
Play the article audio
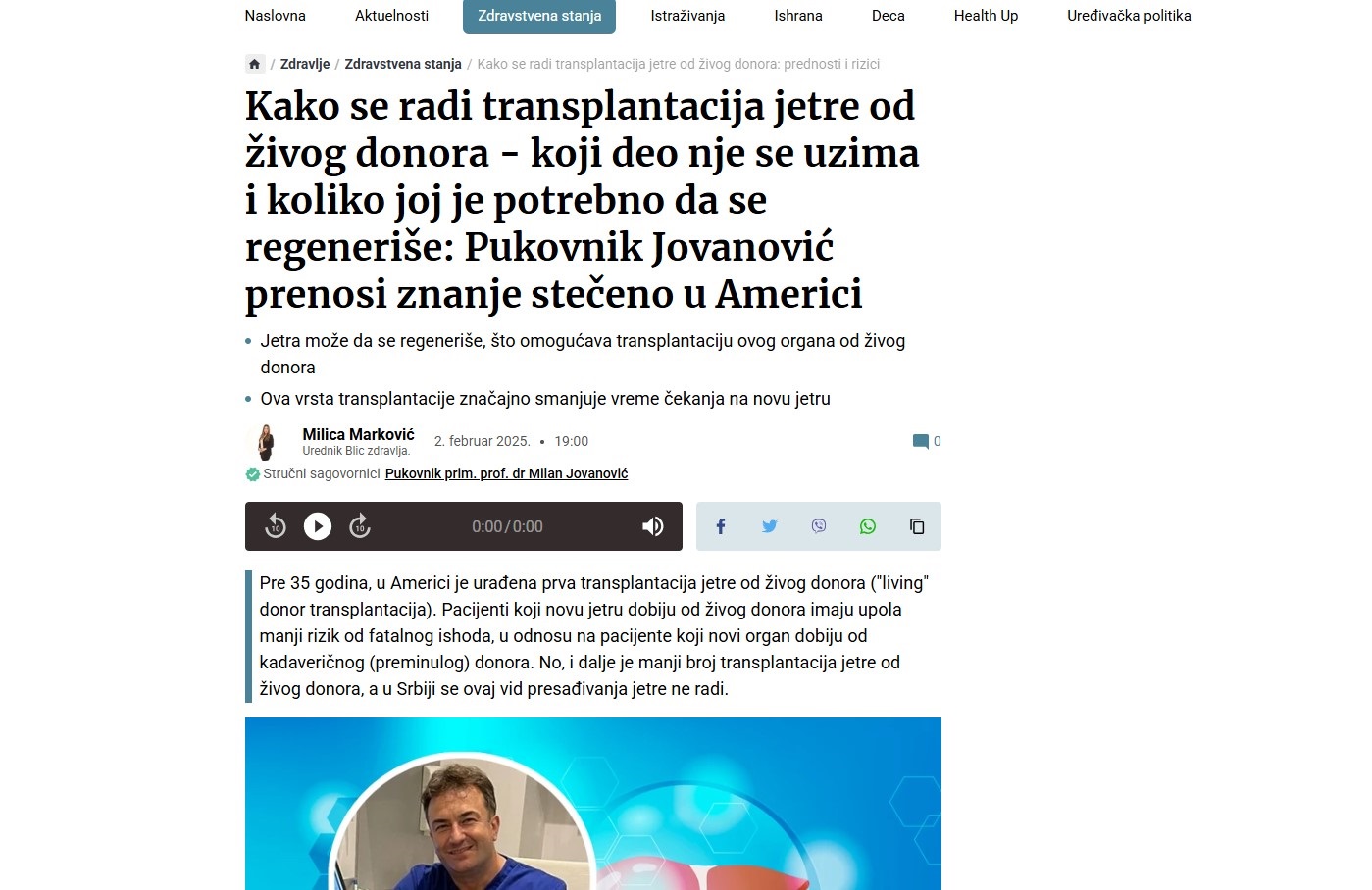coord(318,526)
